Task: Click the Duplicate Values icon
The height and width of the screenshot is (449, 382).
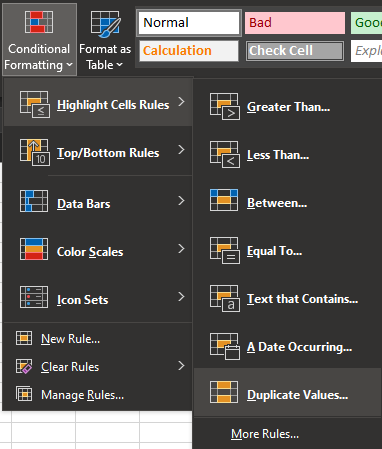Action: pyautogui.click(x=224, y=392)
